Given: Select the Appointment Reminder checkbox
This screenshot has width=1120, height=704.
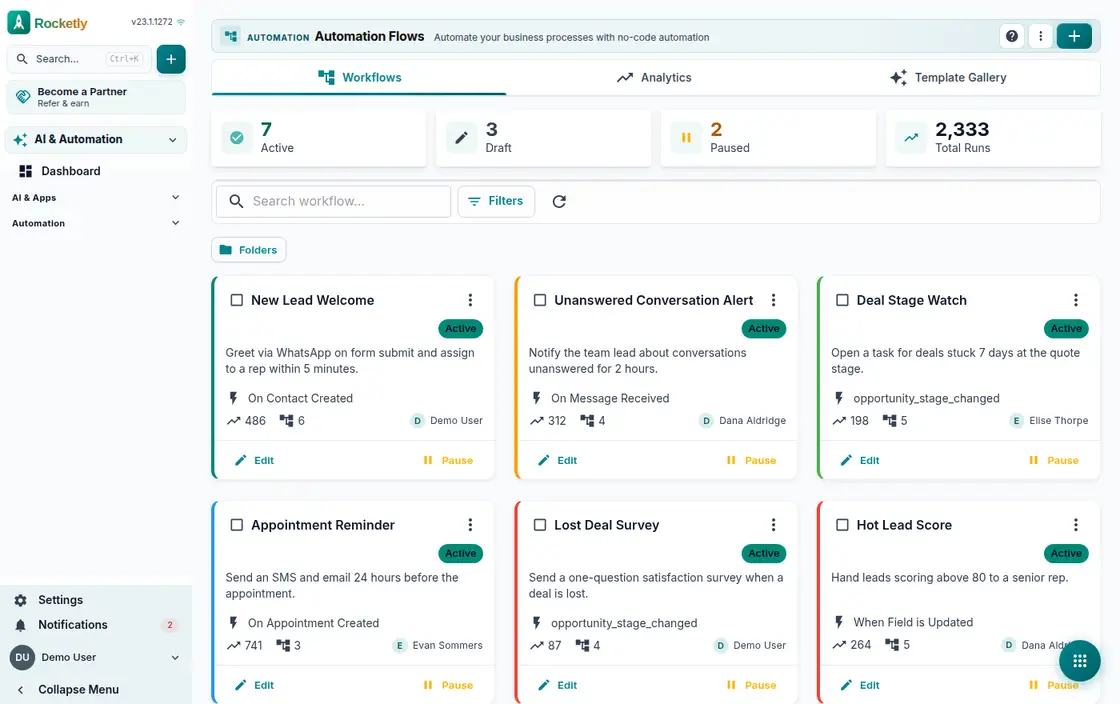Looking at the screenshot, I should pos(236,525).
